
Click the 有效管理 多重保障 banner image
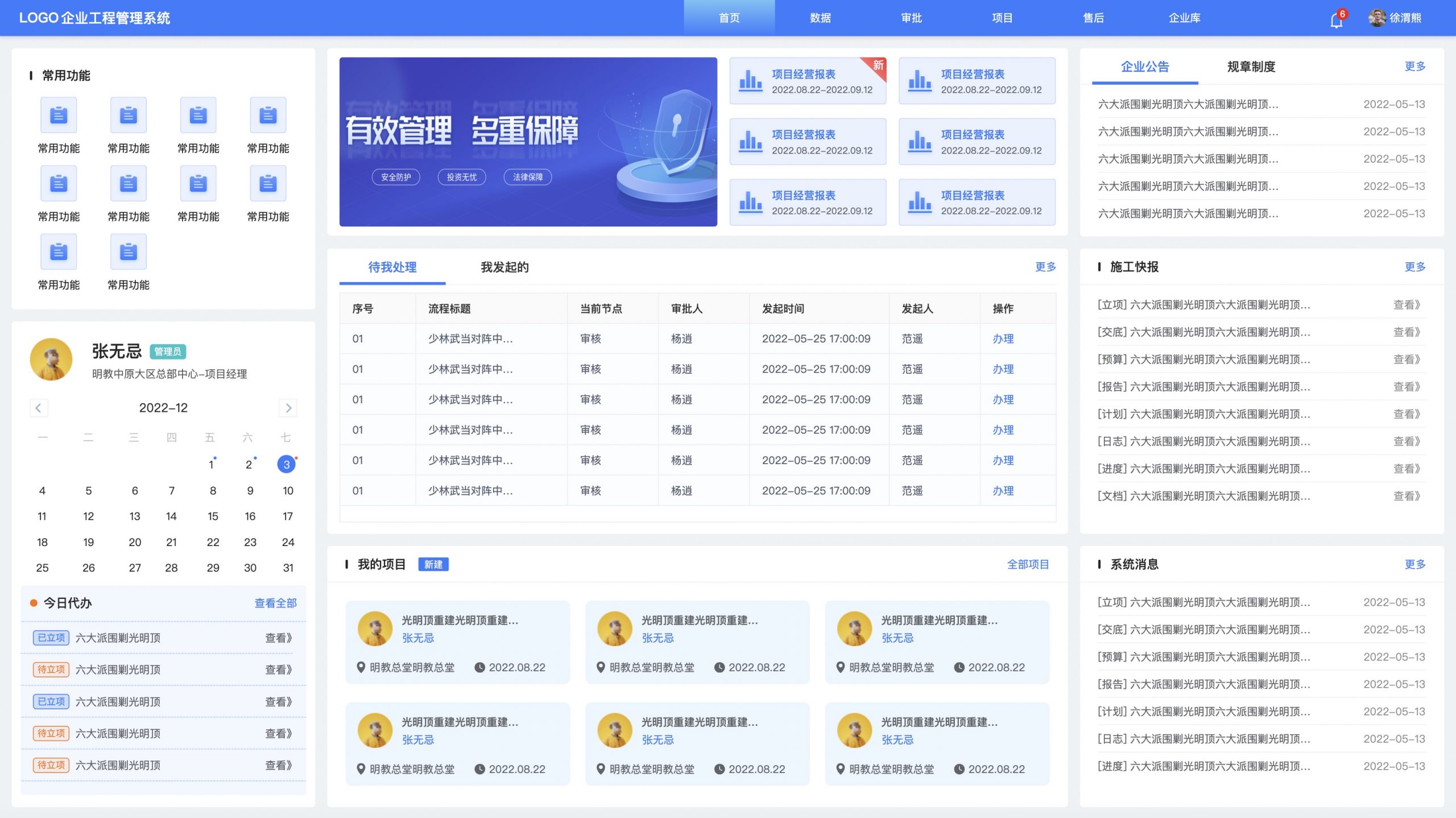[528, 142]
